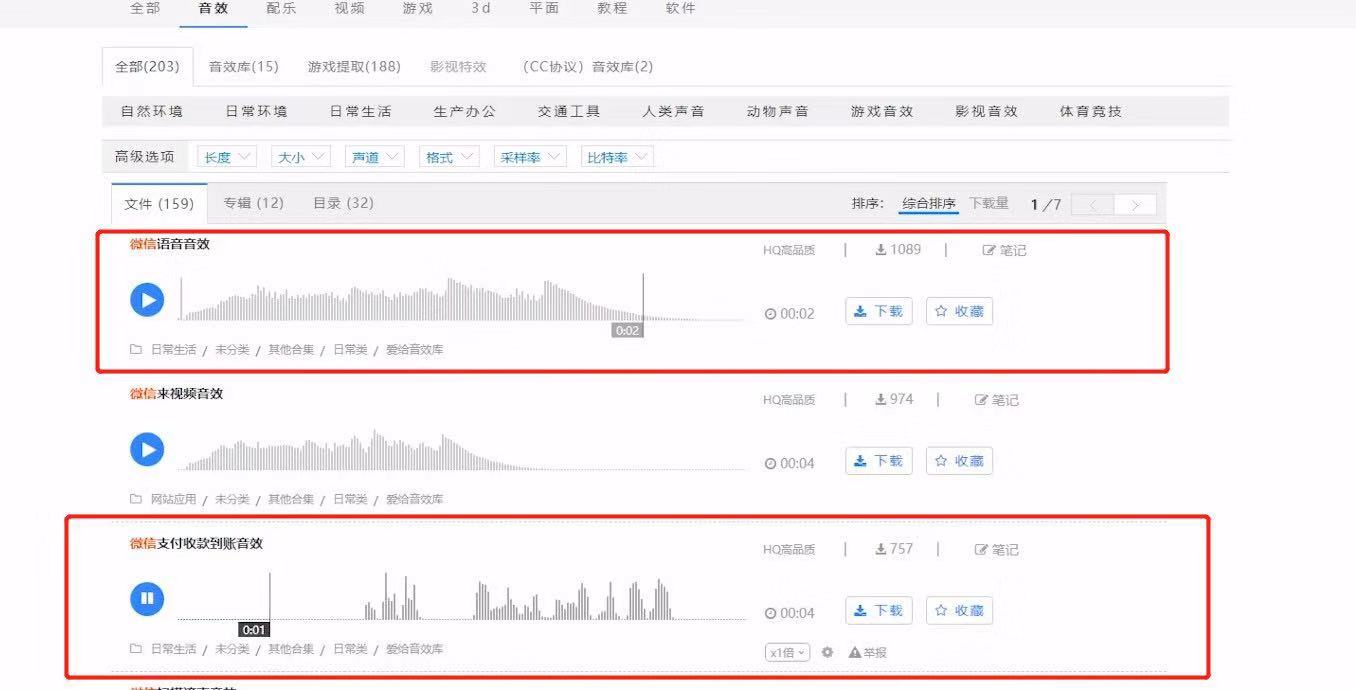Go to next results page arrow

coord(1135,205)
